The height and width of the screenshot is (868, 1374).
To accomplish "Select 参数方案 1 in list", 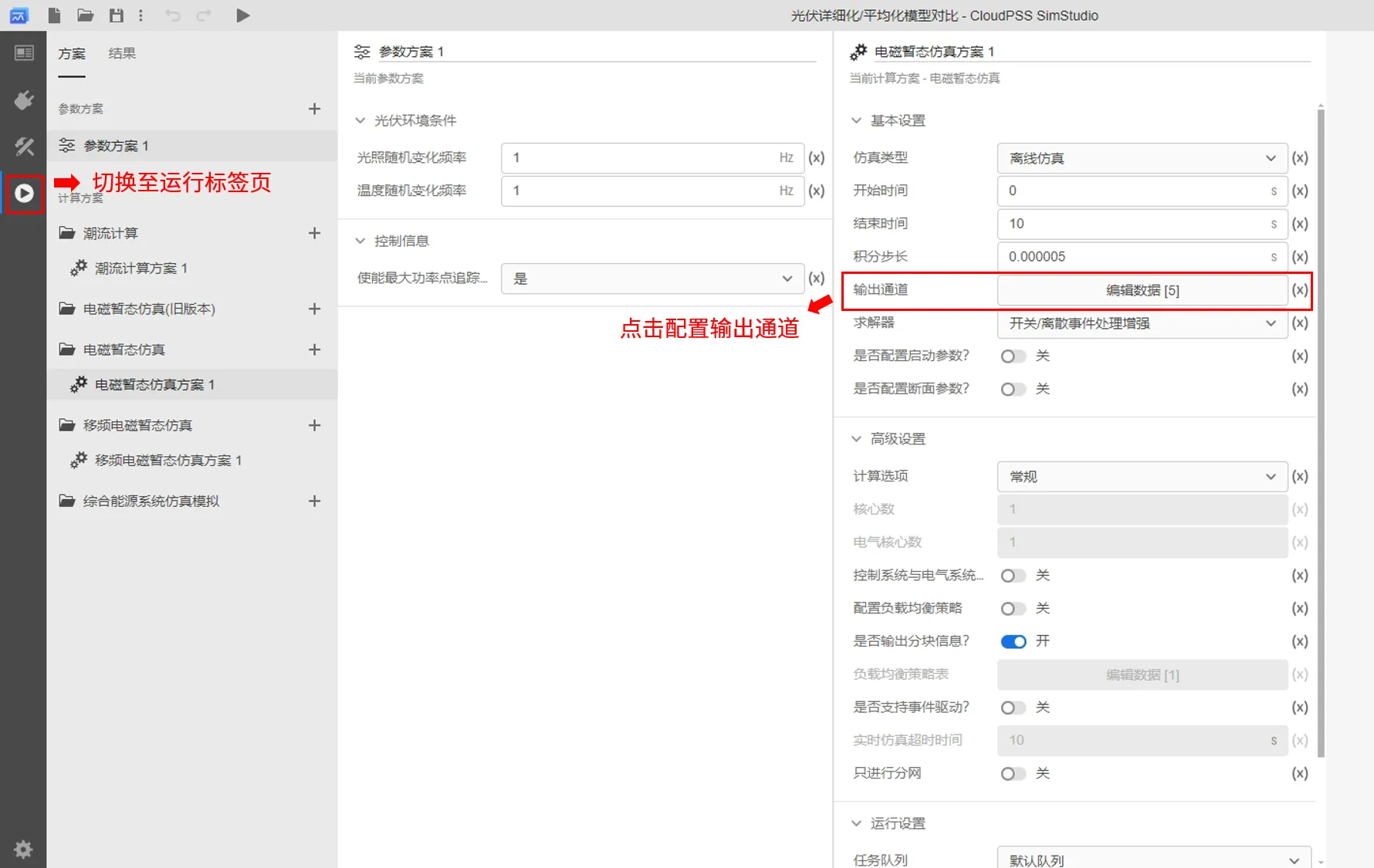I will pos(192,146).
